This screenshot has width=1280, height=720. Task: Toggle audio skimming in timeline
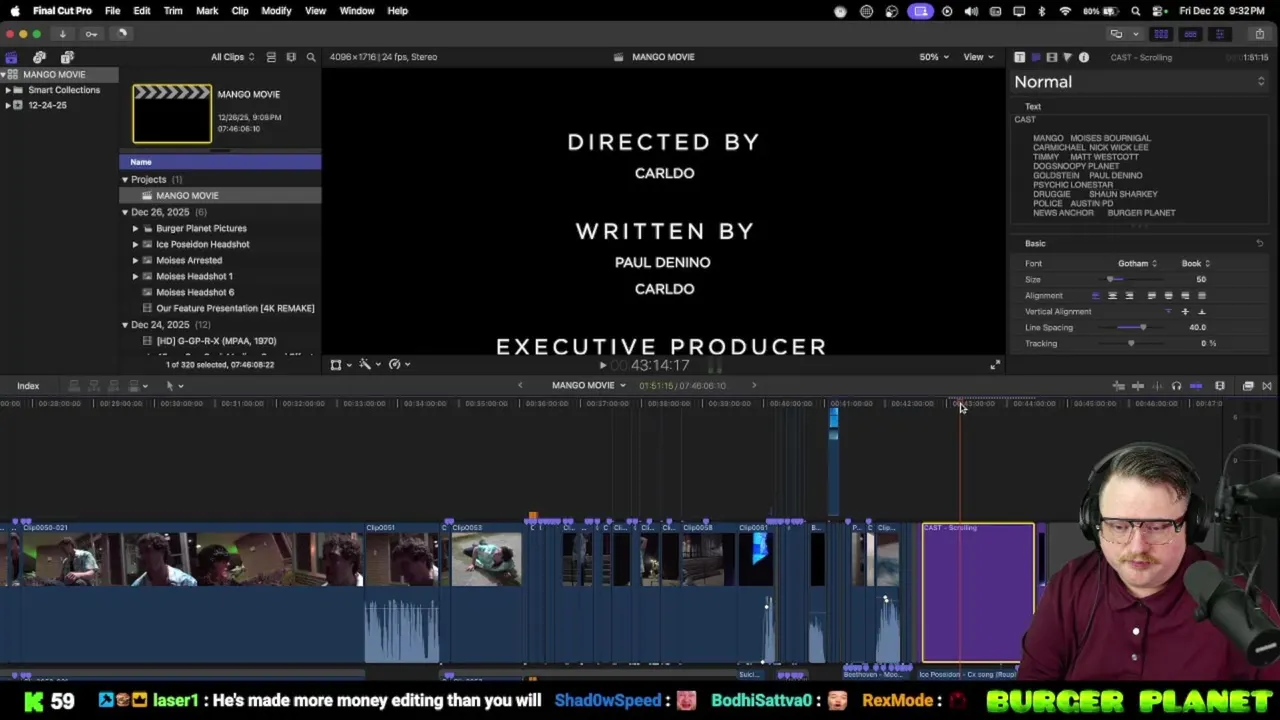tap(1157, 386)
